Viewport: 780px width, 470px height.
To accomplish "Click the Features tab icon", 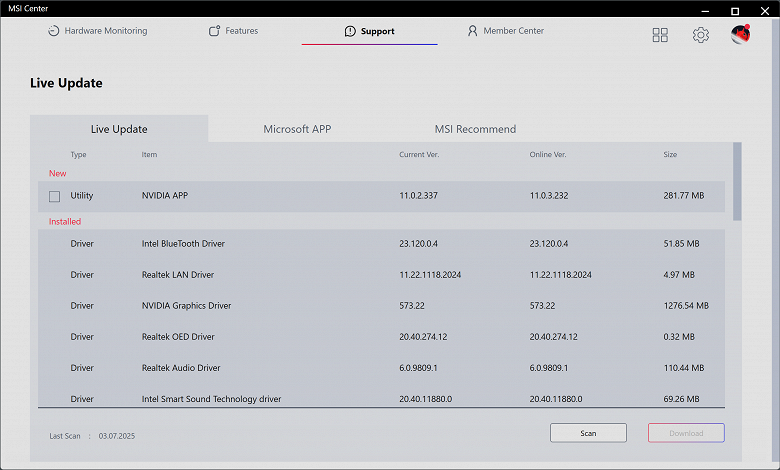I will (214, 31).
